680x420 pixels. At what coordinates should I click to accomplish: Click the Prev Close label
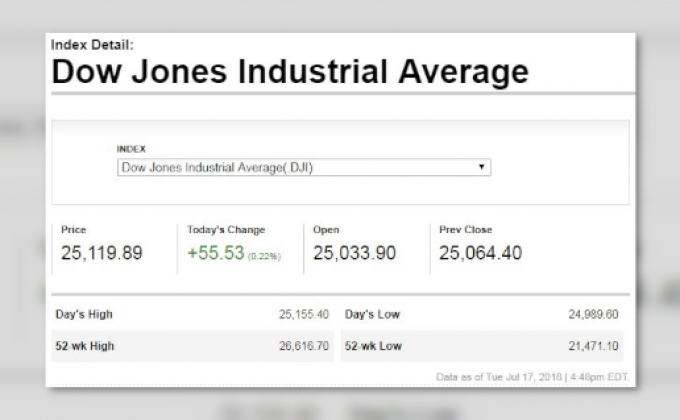[466, 230]
